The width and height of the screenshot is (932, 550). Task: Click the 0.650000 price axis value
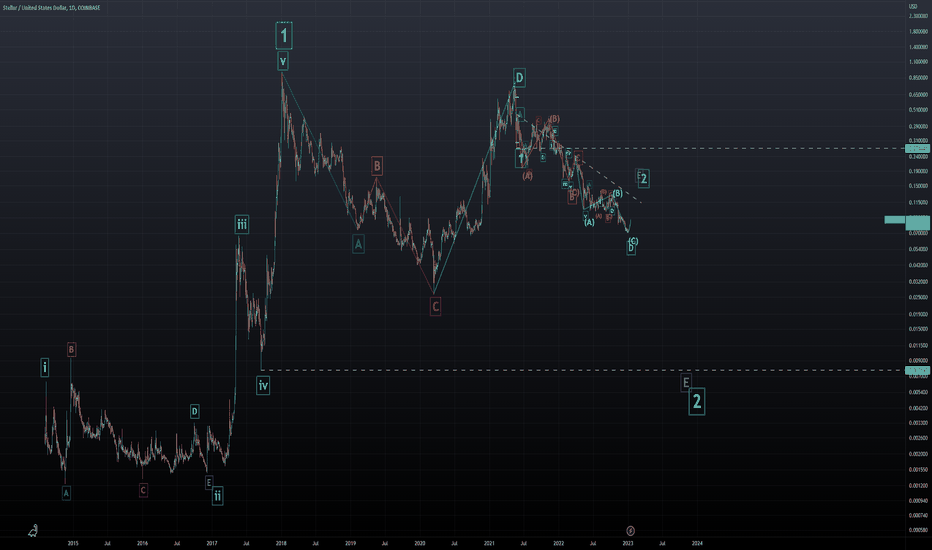[x=918, y=94]
